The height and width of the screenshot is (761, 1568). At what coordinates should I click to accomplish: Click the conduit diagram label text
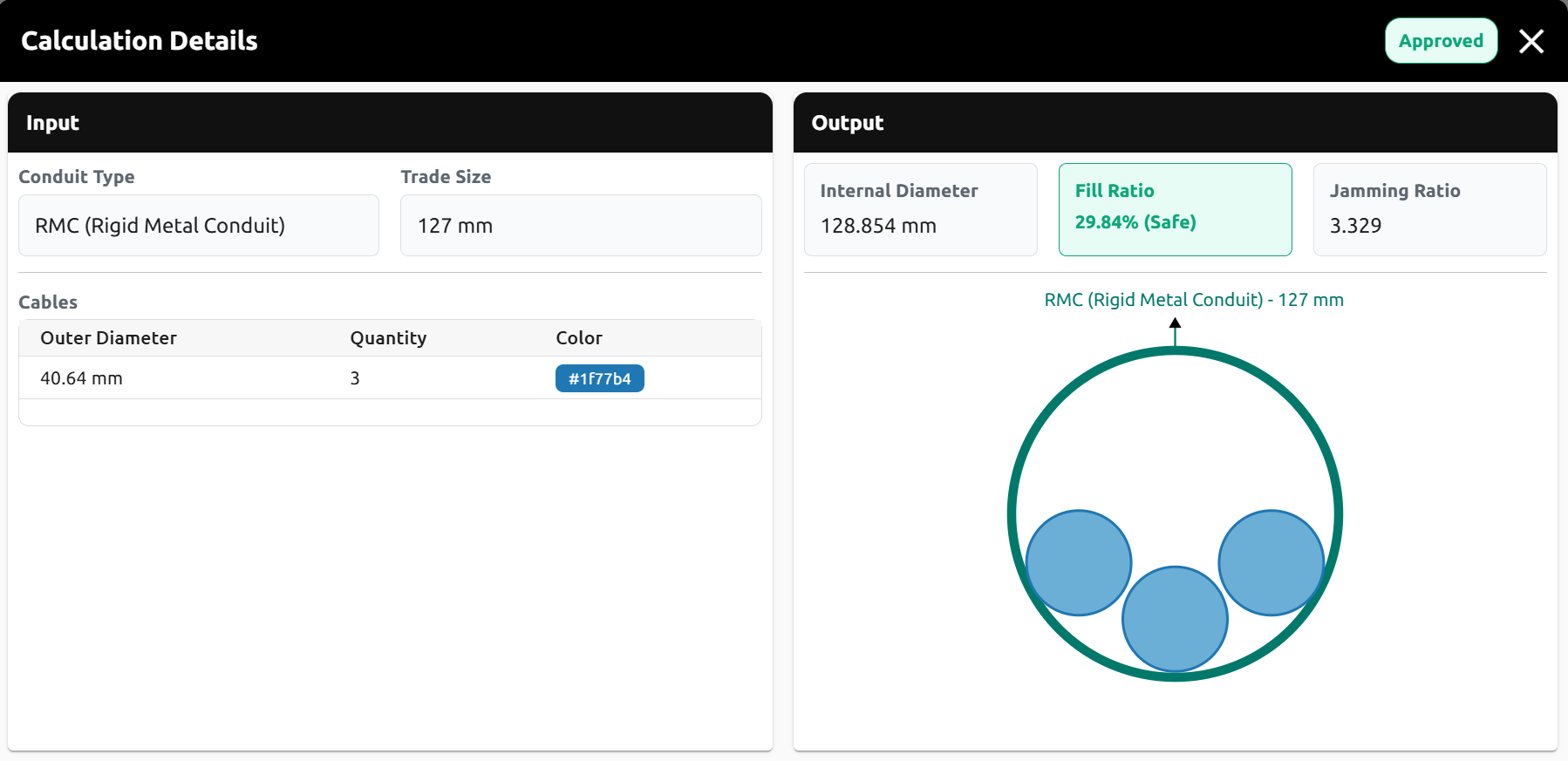1193,300
